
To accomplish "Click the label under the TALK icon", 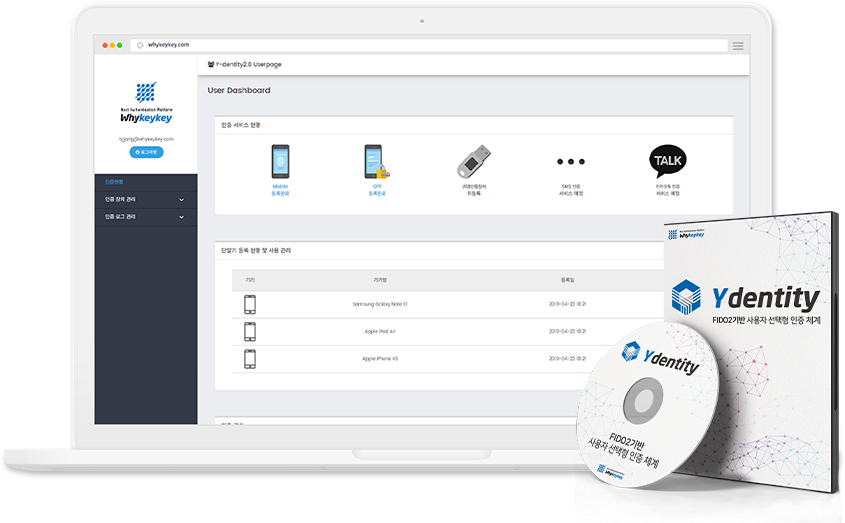I will tap(668, 190).
